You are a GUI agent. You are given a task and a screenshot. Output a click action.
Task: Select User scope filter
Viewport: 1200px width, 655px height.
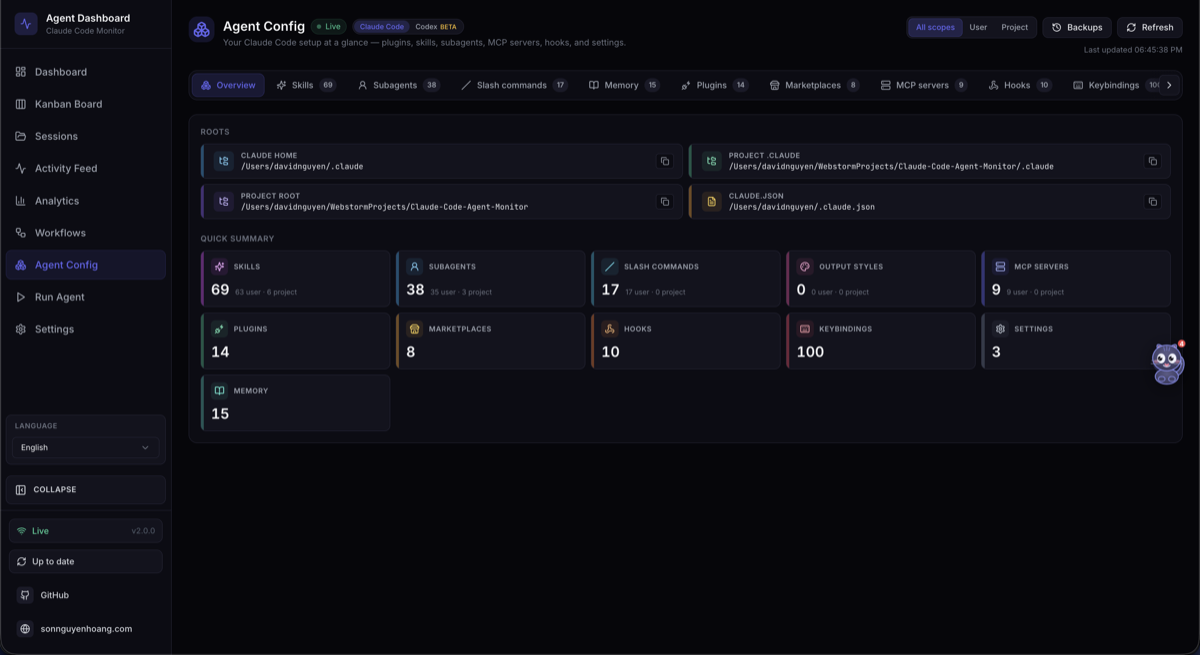tap(978, 27)
